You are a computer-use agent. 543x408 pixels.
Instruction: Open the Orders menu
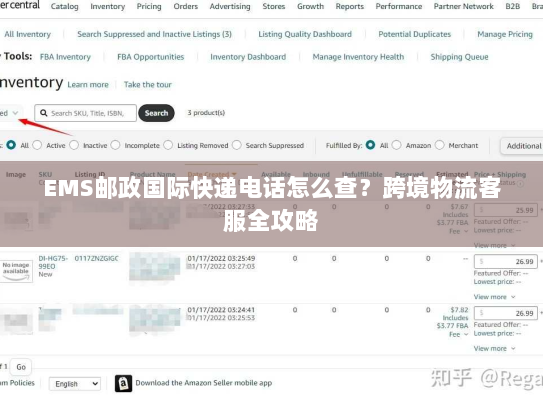(186, 6)
